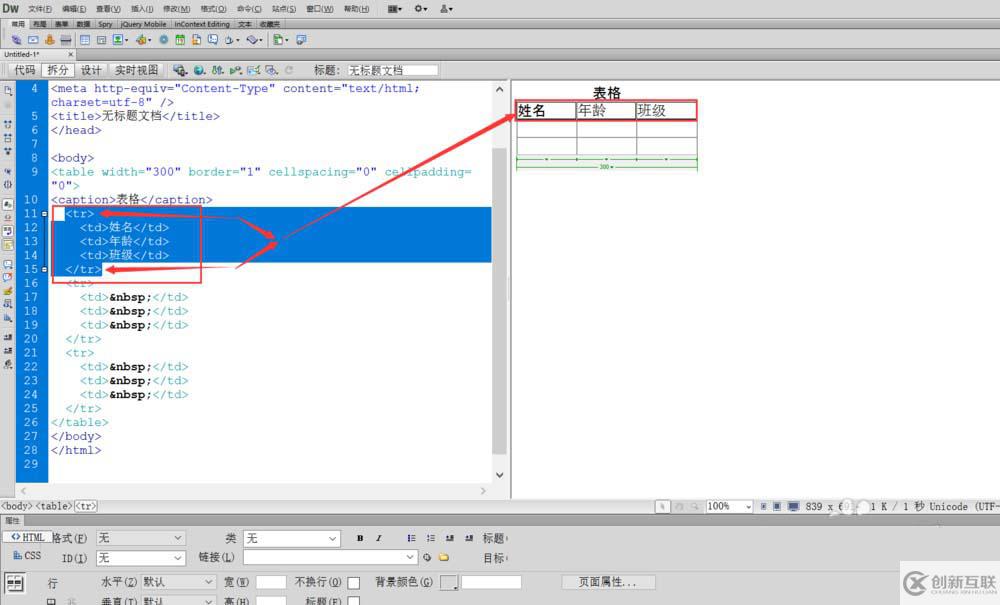Toggle Highlight Invalid Code icon
1000x605 pixels.
click(x=8, y=218)
